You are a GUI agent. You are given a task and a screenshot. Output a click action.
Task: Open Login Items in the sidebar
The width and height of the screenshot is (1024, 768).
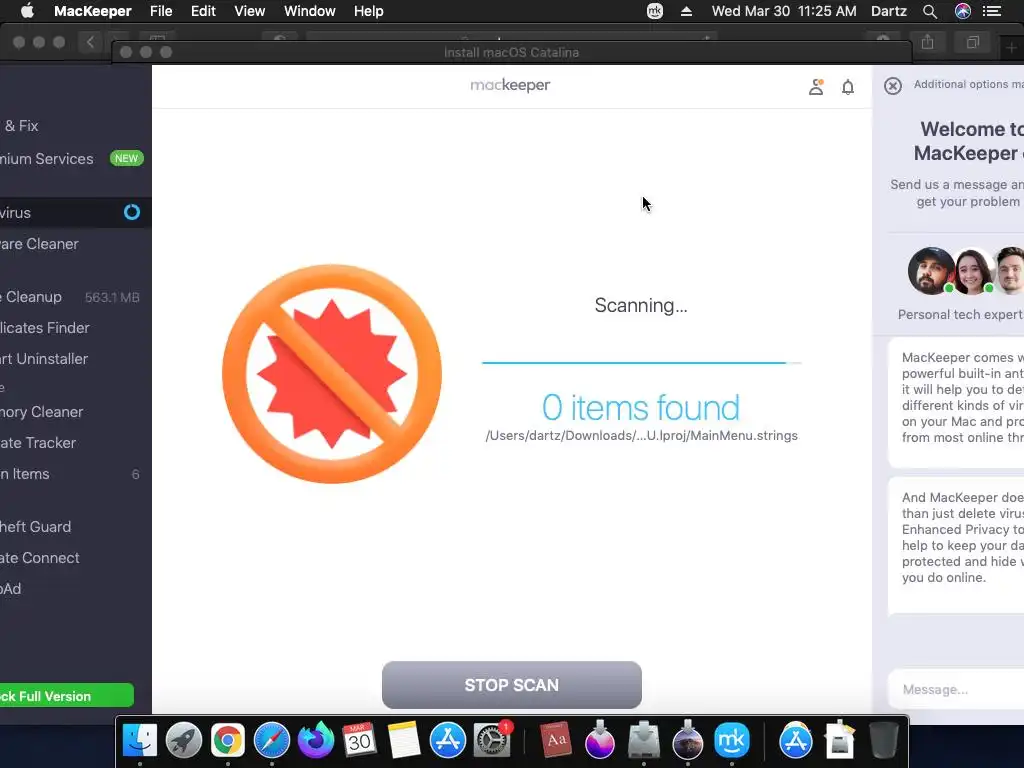click(x=76, y=474)
